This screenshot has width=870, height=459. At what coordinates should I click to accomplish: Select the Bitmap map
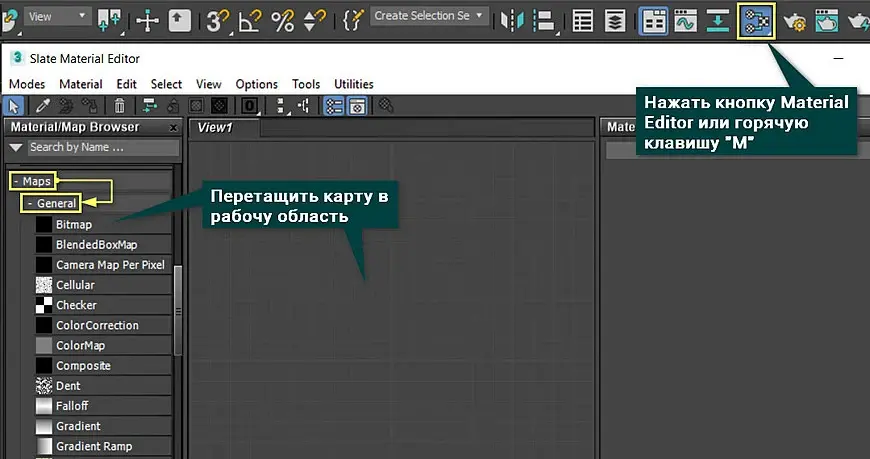(104, 225)
